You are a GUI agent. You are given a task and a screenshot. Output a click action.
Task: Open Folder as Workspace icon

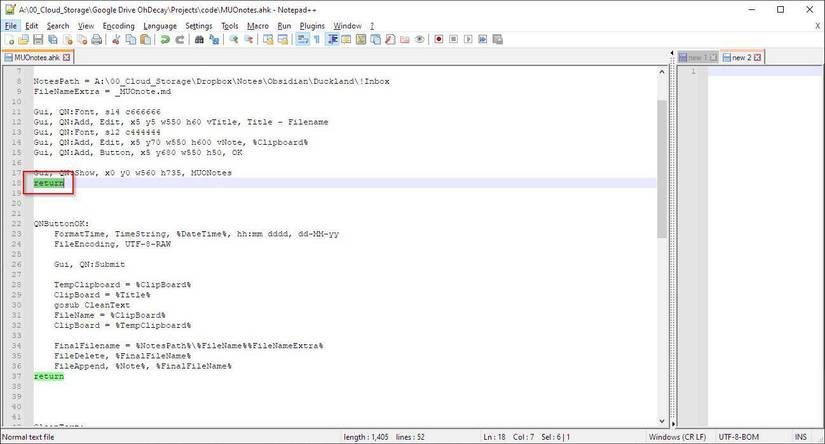pyautogui.click(x=405, y=39)
